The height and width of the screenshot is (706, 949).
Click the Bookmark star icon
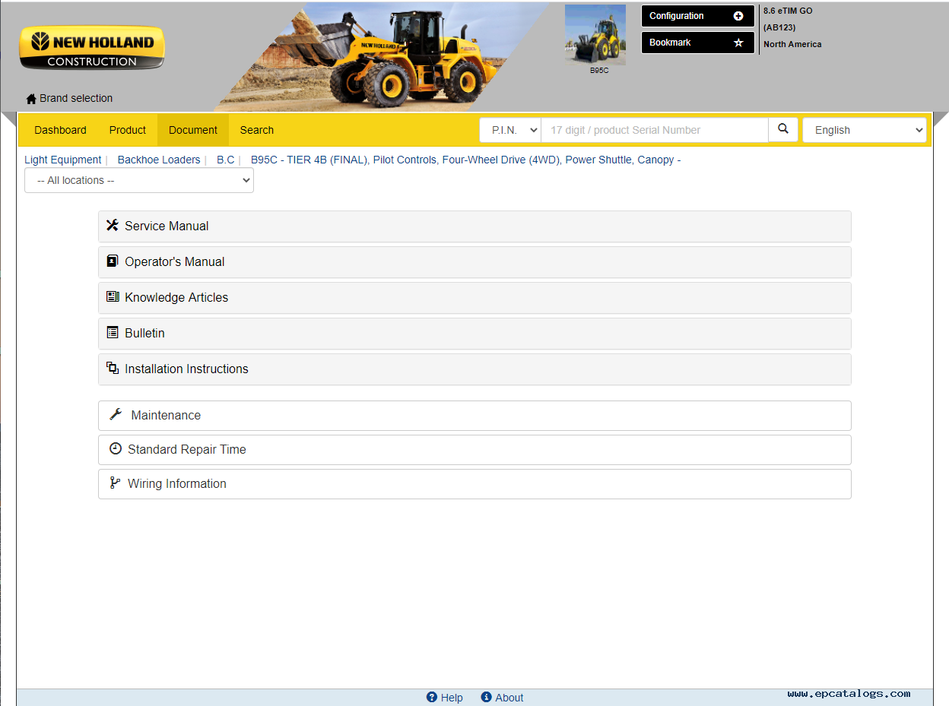coord(738,43)
